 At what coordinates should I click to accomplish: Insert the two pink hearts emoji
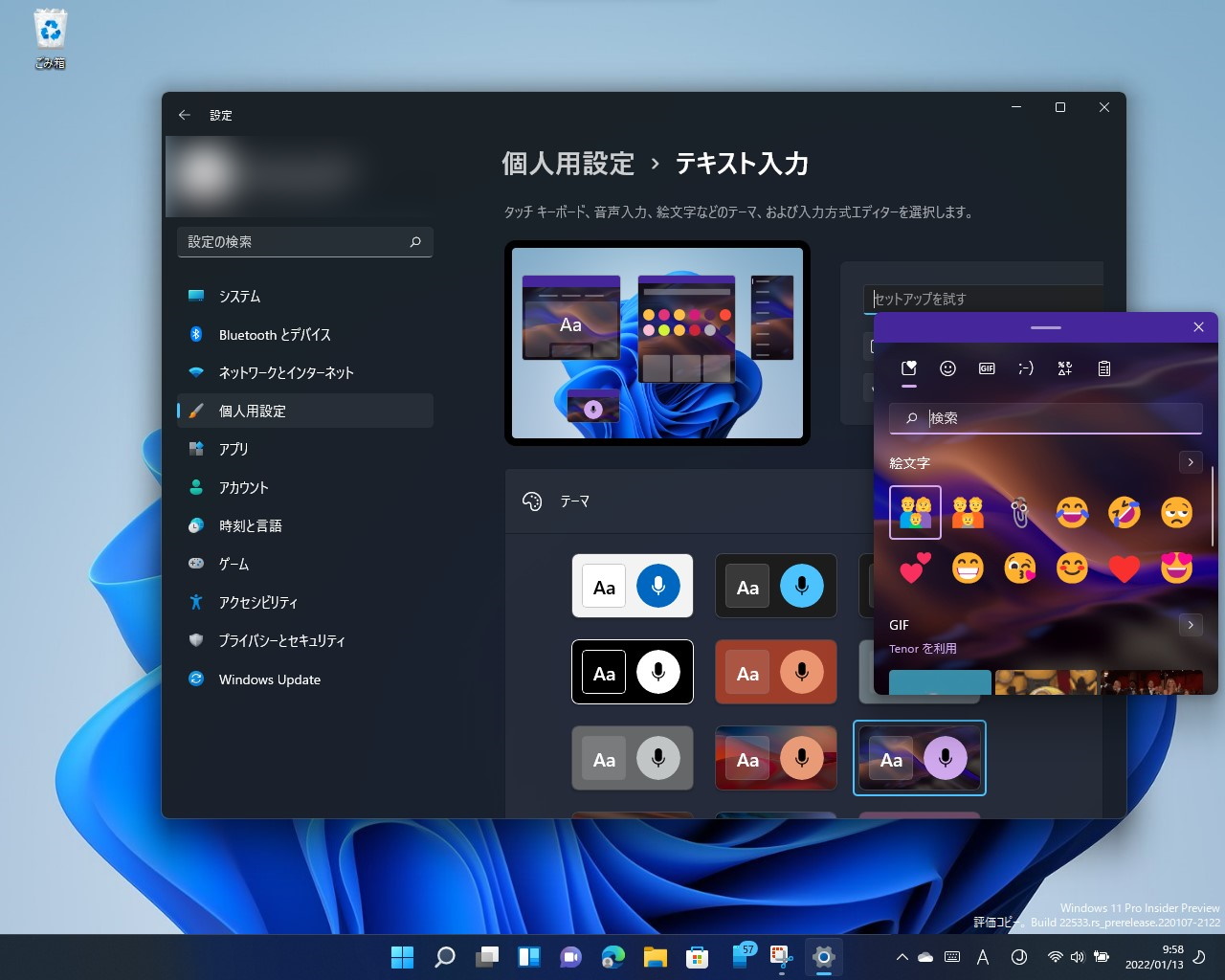915,568
